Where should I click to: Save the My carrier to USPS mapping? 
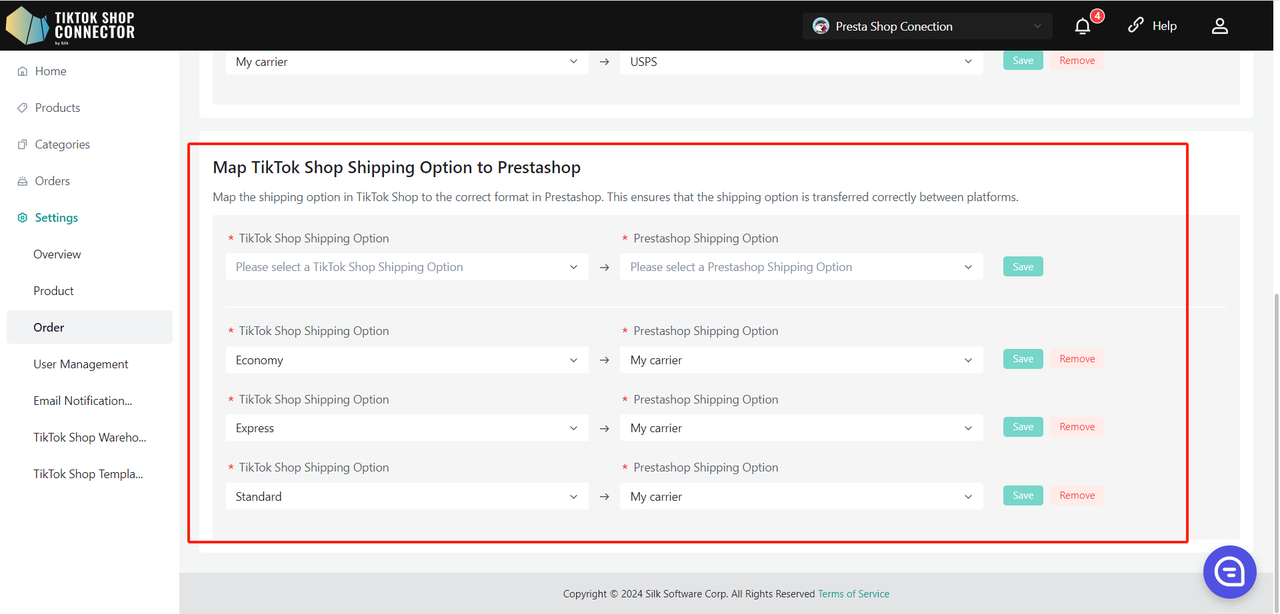coord(1023,61)
